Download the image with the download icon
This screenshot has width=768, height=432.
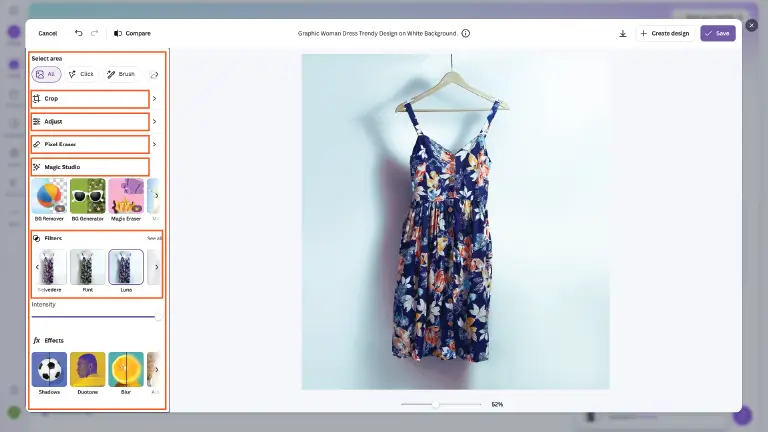click(x=623, y=33)
